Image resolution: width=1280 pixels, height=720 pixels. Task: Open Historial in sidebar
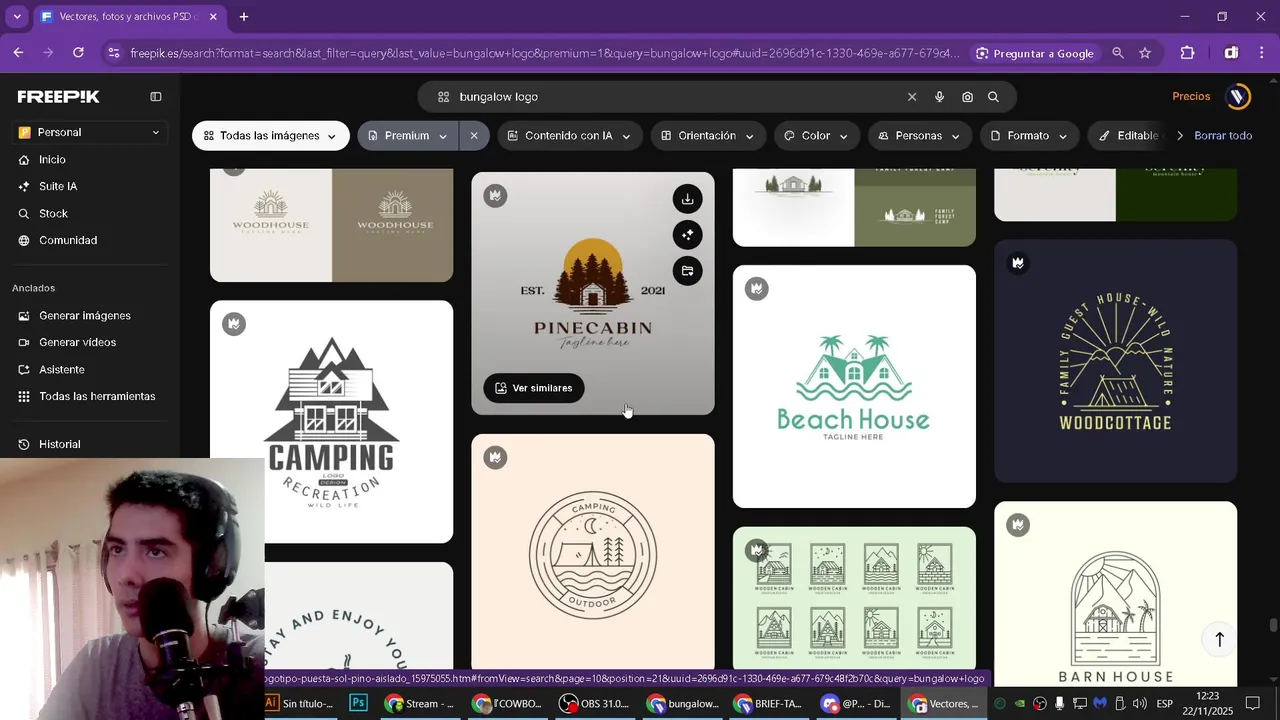click(59, 444)
